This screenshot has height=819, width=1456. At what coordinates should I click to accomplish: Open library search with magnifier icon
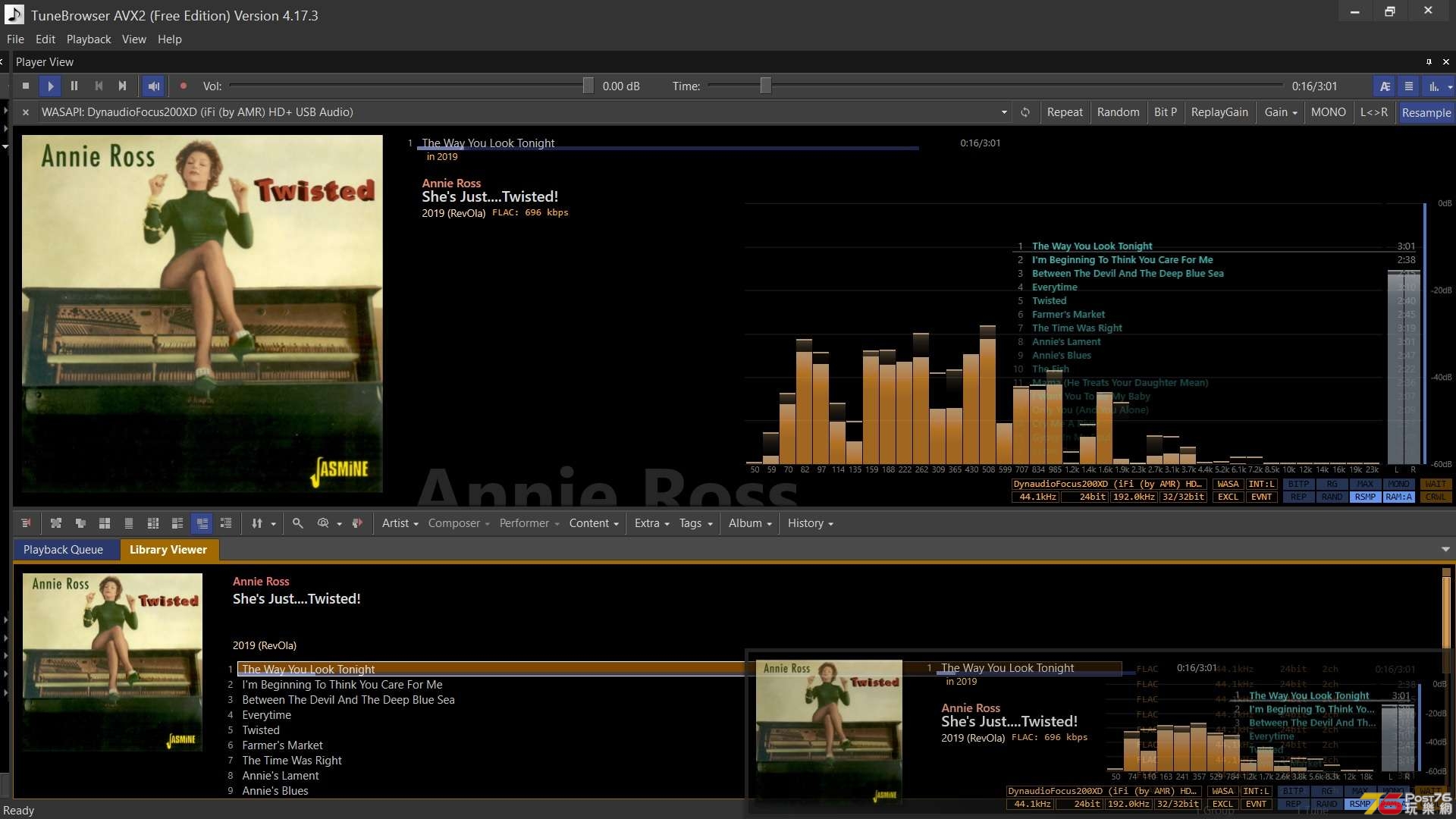[x=298, y=523]
